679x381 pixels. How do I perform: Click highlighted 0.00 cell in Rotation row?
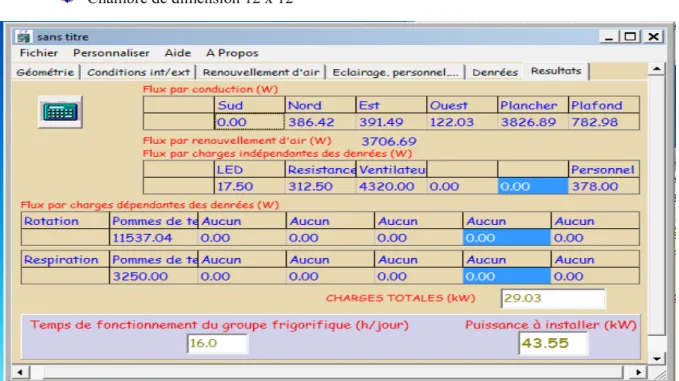coord(507,238)
